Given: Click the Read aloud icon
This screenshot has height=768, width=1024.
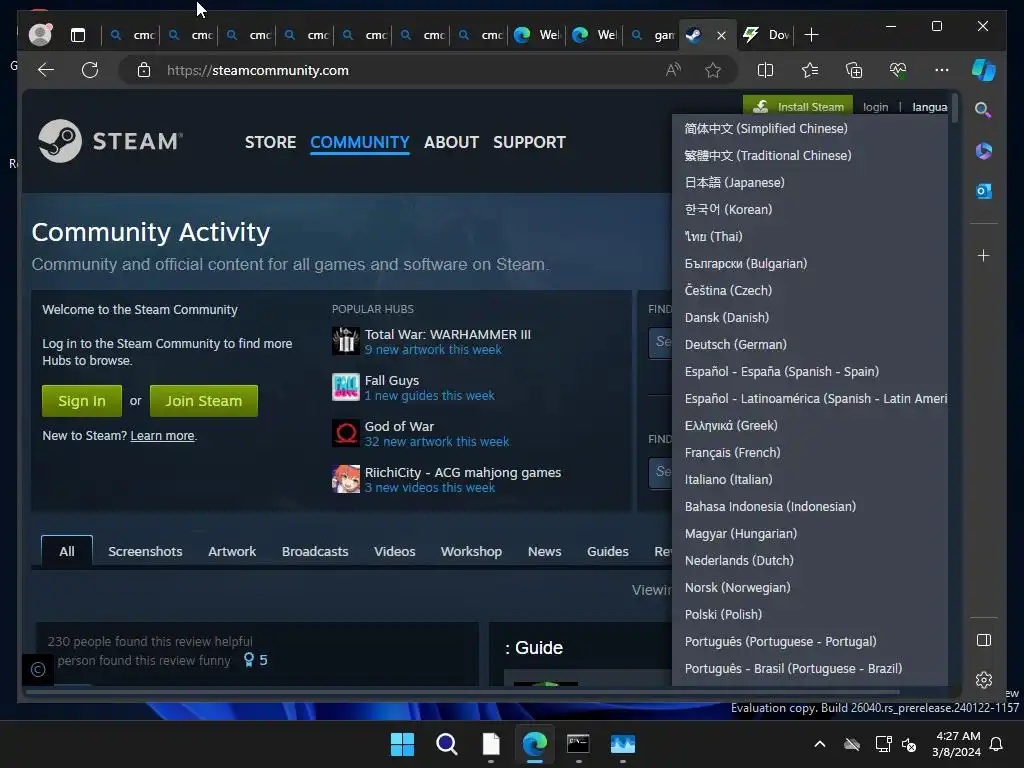Looking at the screenshot, I should 673,70.
